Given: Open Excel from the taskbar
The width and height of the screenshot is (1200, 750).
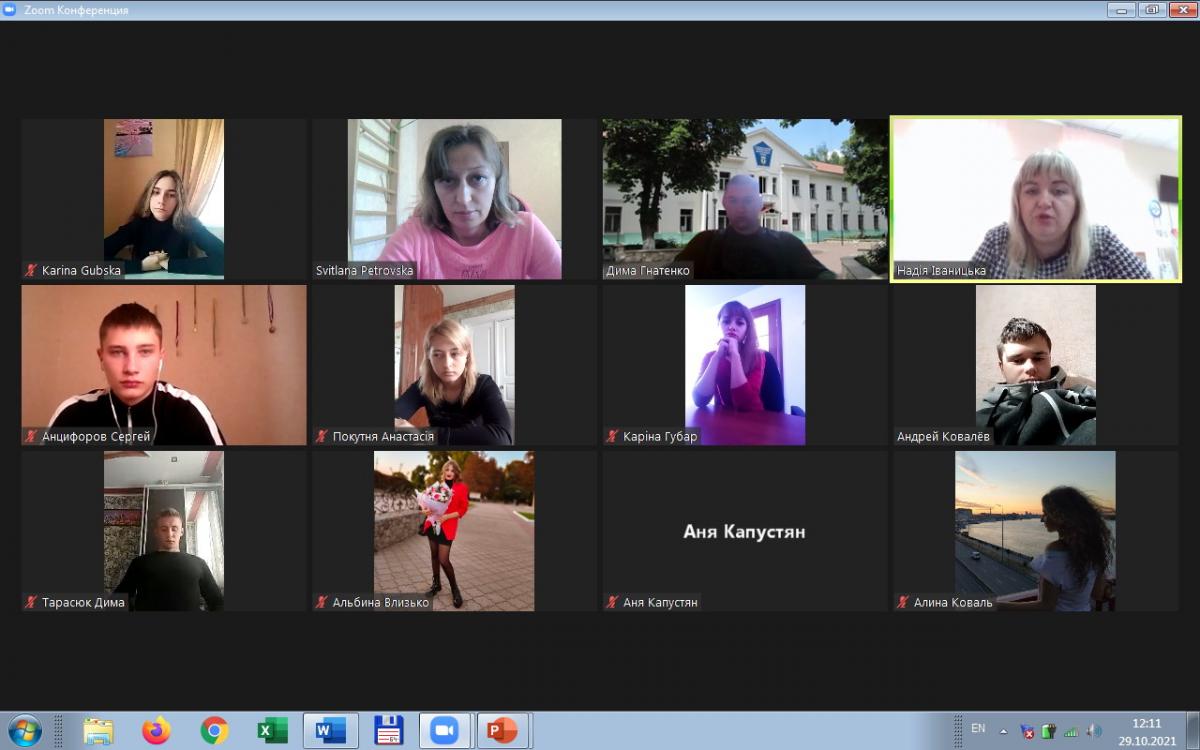Looking at the screenshot, I should 272,730.
